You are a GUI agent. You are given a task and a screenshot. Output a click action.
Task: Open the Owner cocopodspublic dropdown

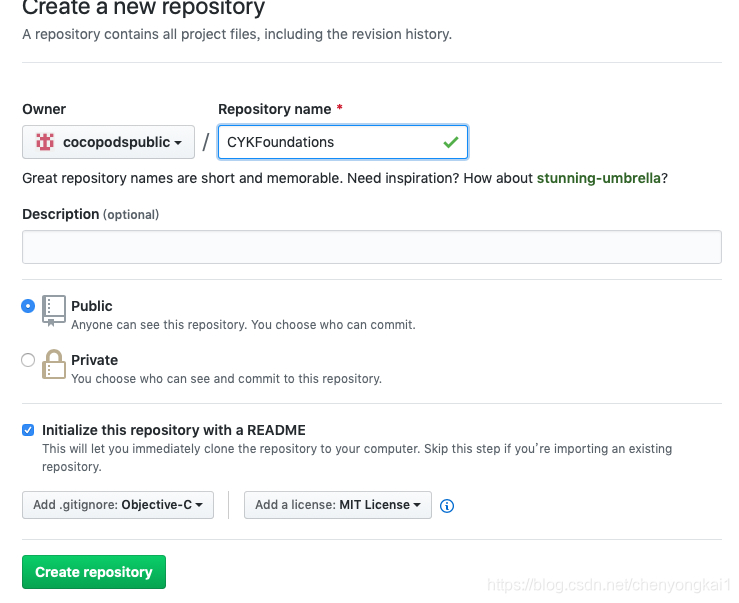click(108, 142)
